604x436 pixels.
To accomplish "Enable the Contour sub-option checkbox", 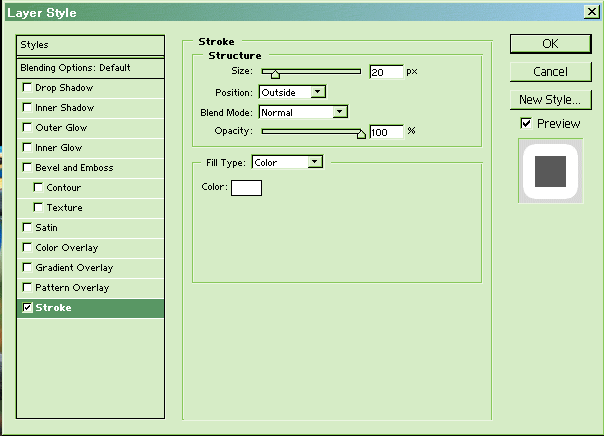I will point(39,188).
